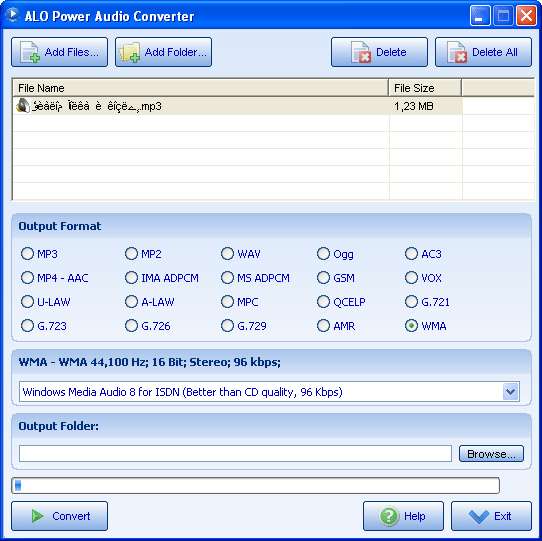The image size is (542, 541).
Task: Open the Add Folder dialog
Action: tap(163, 52)
